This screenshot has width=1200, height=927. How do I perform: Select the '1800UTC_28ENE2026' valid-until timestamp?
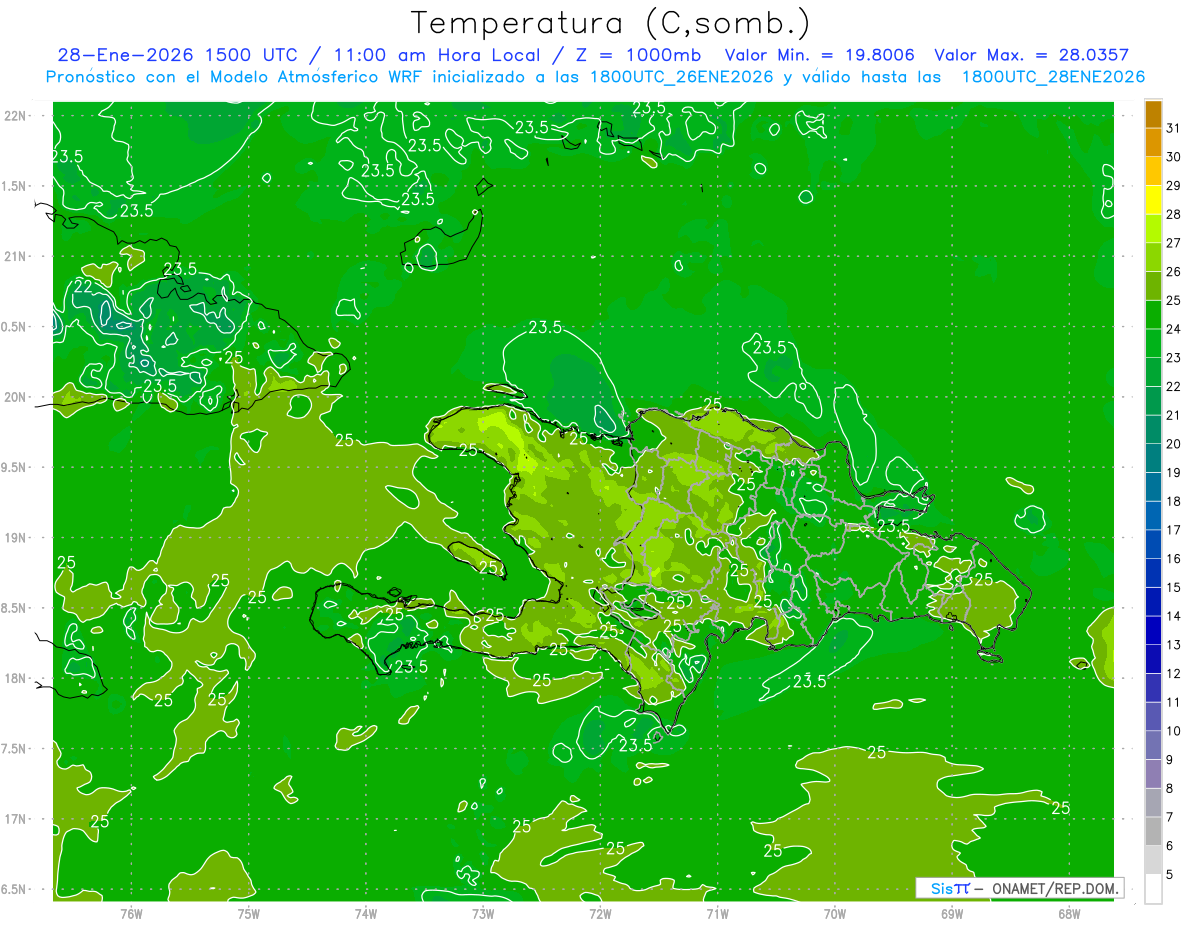coord(1053,77)
